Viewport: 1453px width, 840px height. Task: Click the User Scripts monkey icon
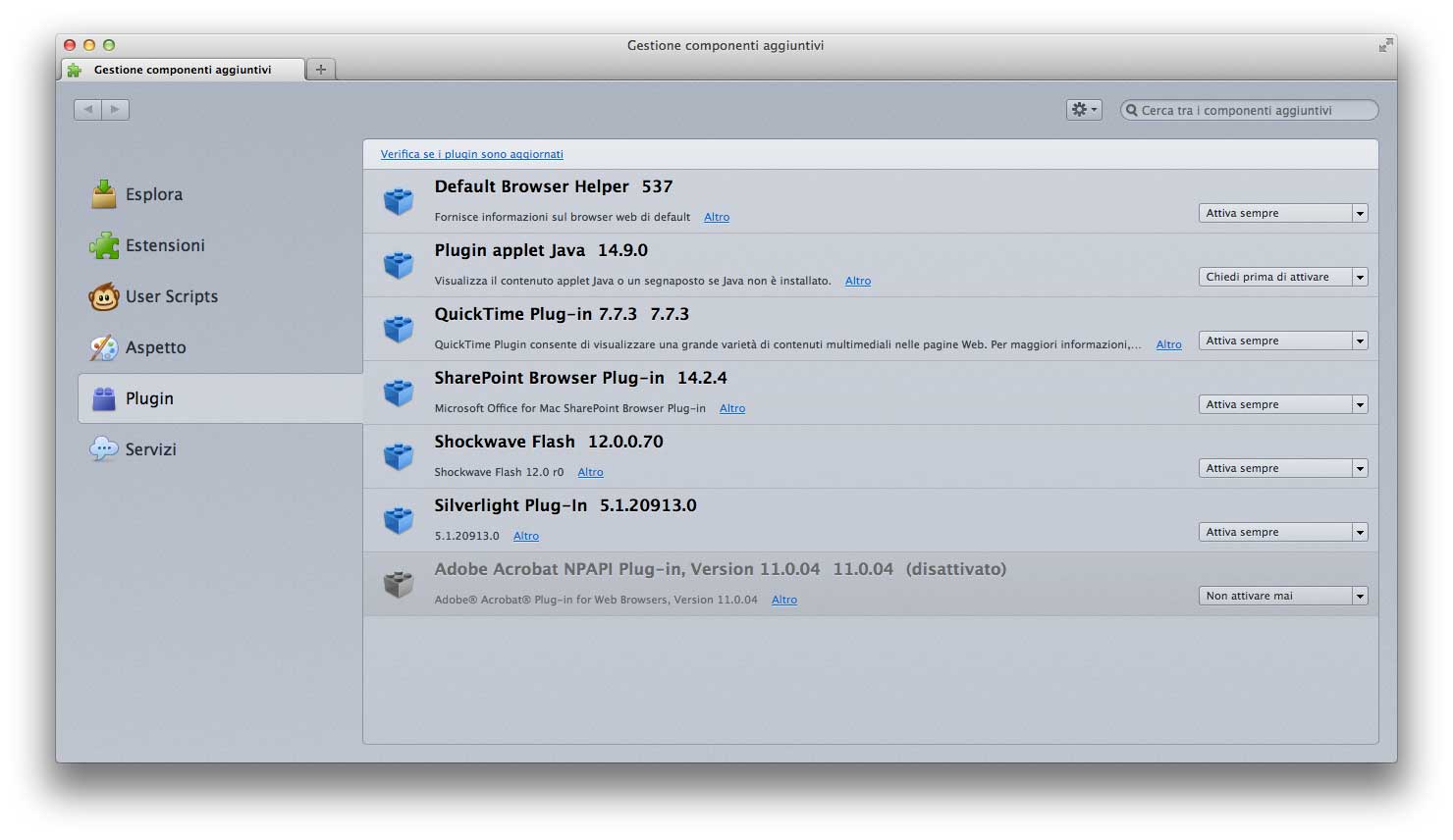[x=104, y=296]
